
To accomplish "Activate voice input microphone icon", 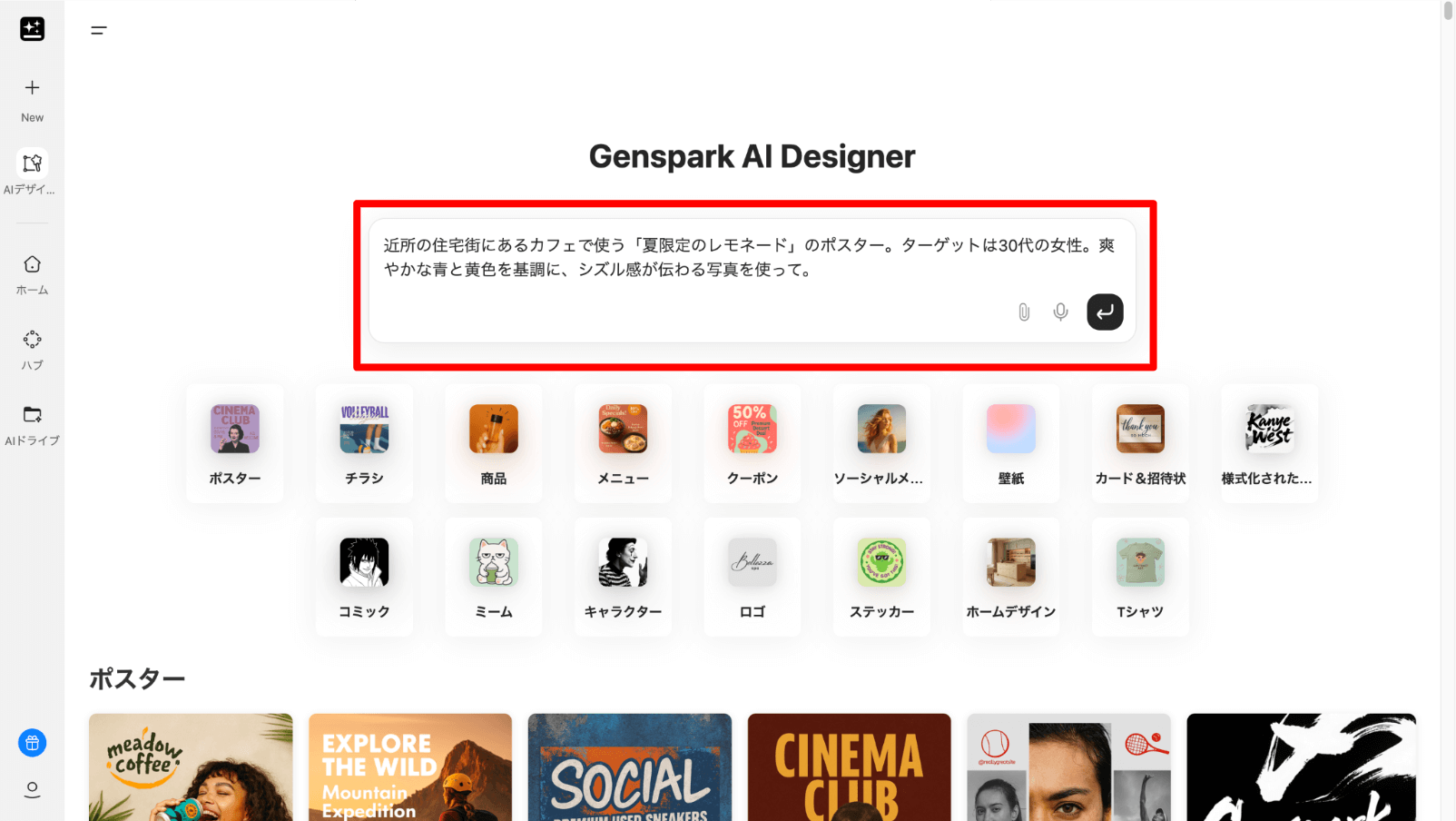I will coord(1060,312).
